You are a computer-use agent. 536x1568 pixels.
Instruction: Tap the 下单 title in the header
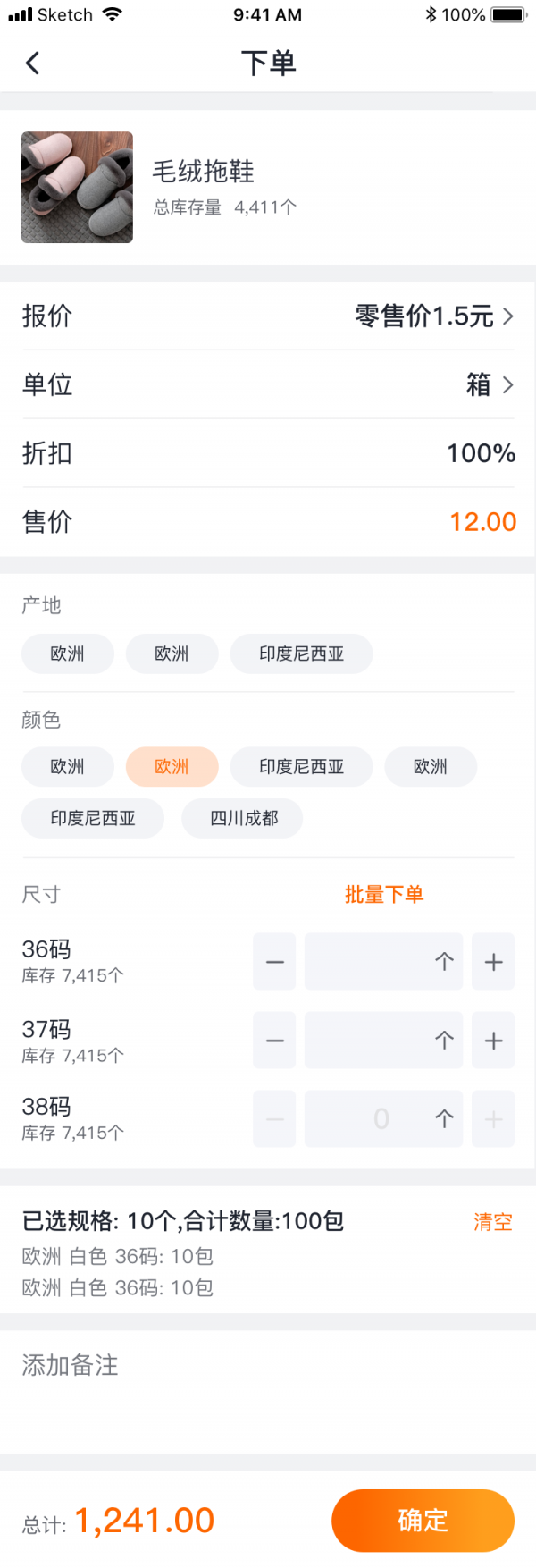(268, 63)
